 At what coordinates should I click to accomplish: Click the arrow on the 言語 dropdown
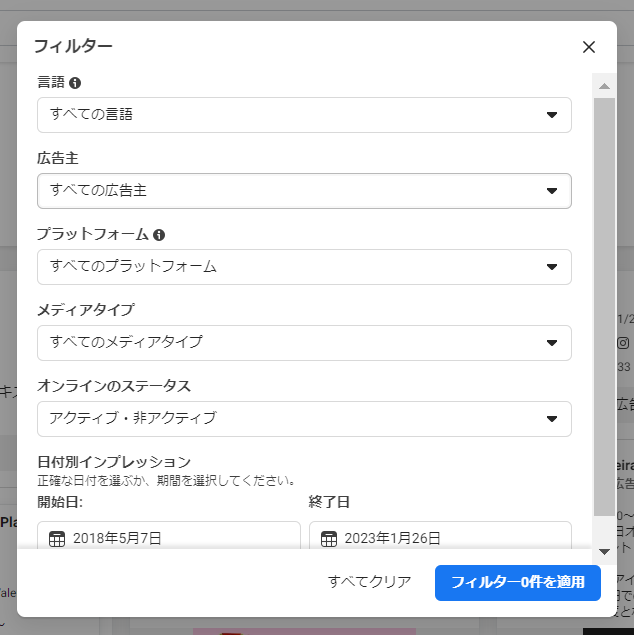coord(552,115)
